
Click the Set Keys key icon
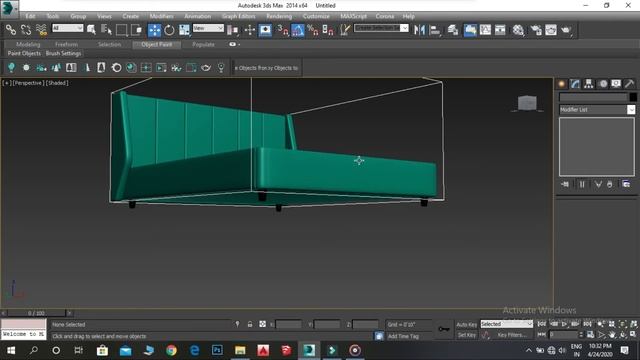coord(444,329)
